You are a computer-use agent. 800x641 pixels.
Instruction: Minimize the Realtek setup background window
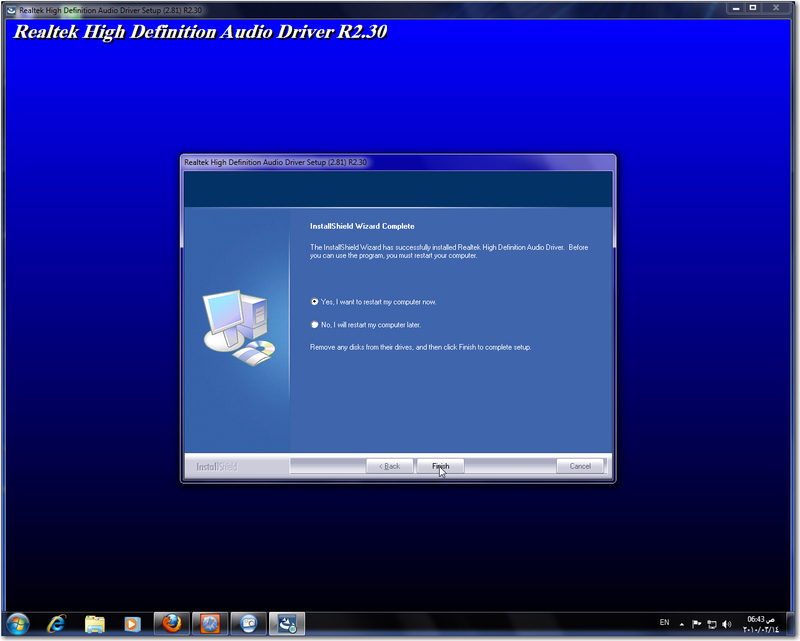(736, 8)
